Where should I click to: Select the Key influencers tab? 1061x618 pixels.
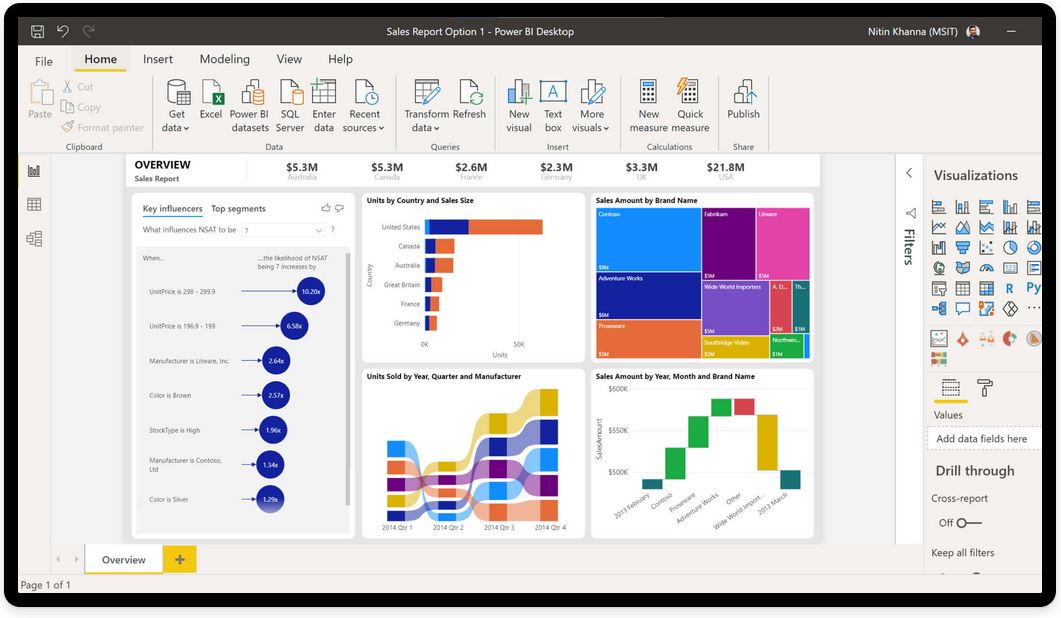[173, 208]
